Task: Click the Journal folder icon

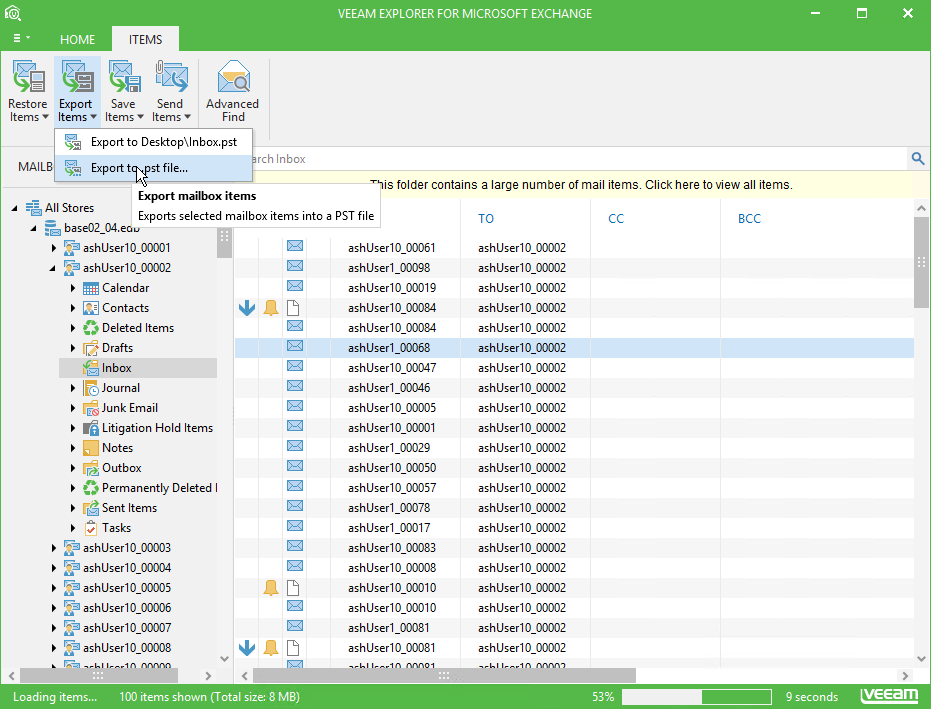Action: (91, 388)
